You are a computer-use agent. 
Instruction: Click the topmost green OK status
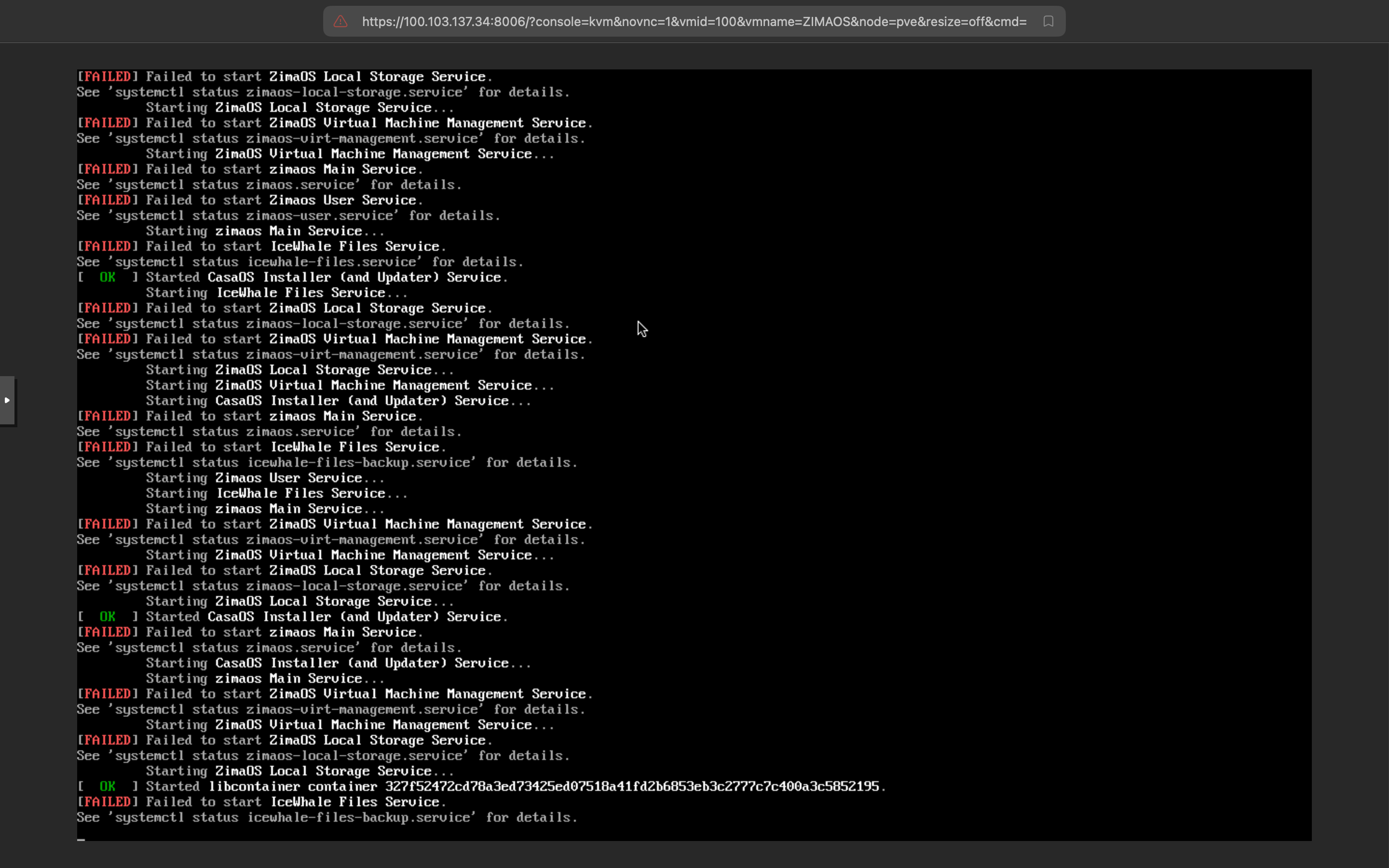coord(108,277)
